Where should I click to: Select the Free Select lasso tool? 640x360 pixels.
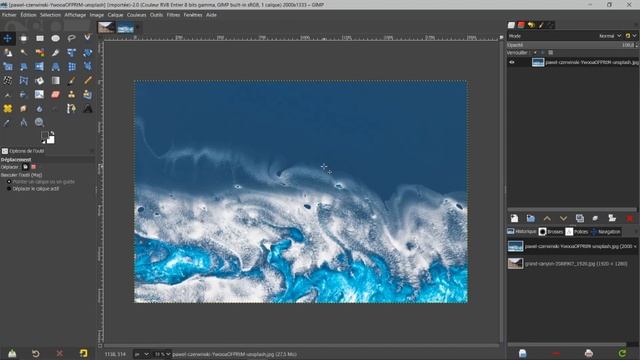point(71,38)
